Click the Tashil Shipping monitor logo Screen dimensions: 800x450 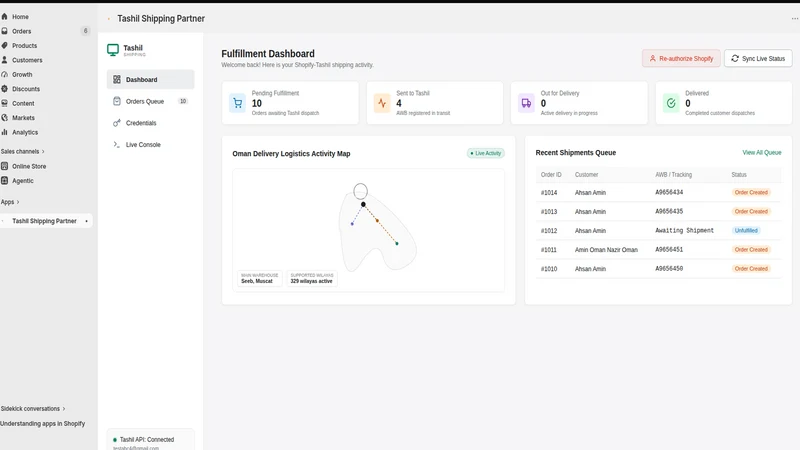click(x=113, y=50)
